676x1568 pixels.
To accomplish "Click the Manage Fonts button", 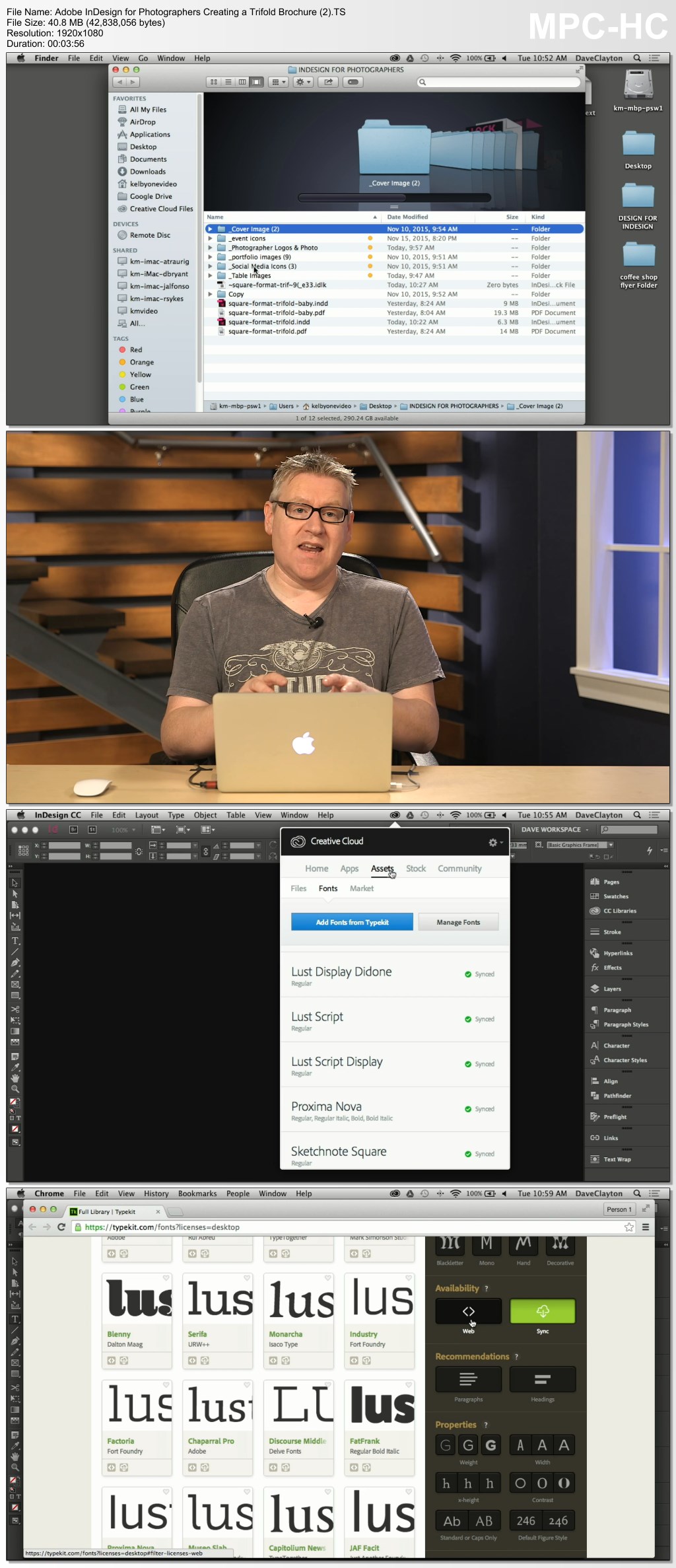I will click(x=458, y=922).
